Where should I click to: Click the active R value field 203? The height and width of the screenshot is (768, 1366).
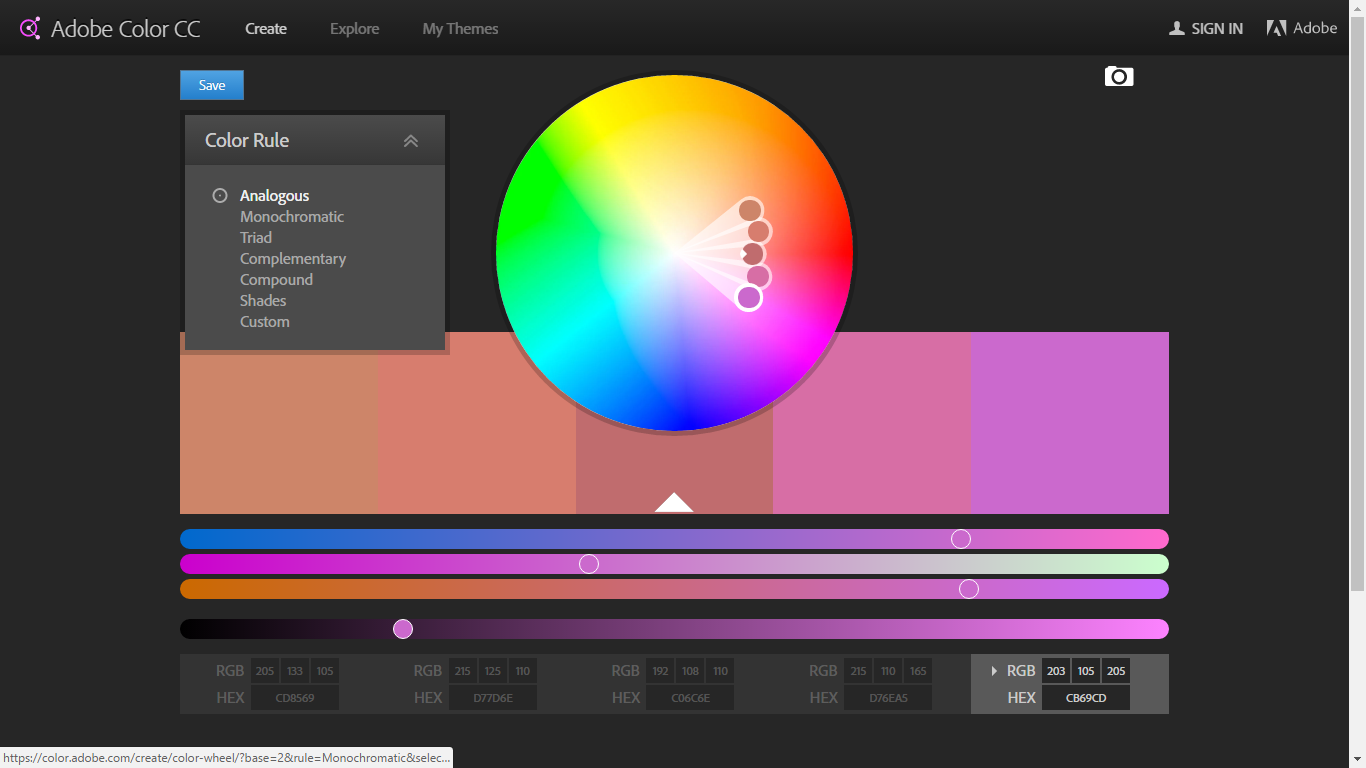[x=1056, y=671]
